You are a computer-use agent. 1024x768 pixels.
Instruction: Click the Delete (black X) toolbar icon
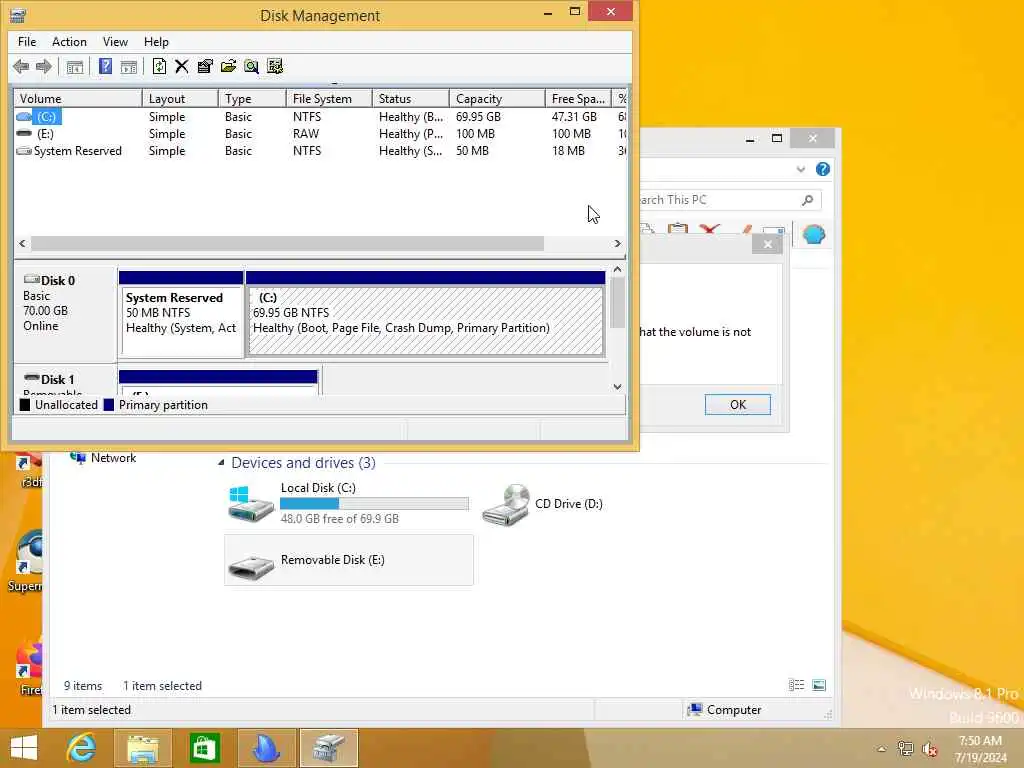(x=182, y=66)
